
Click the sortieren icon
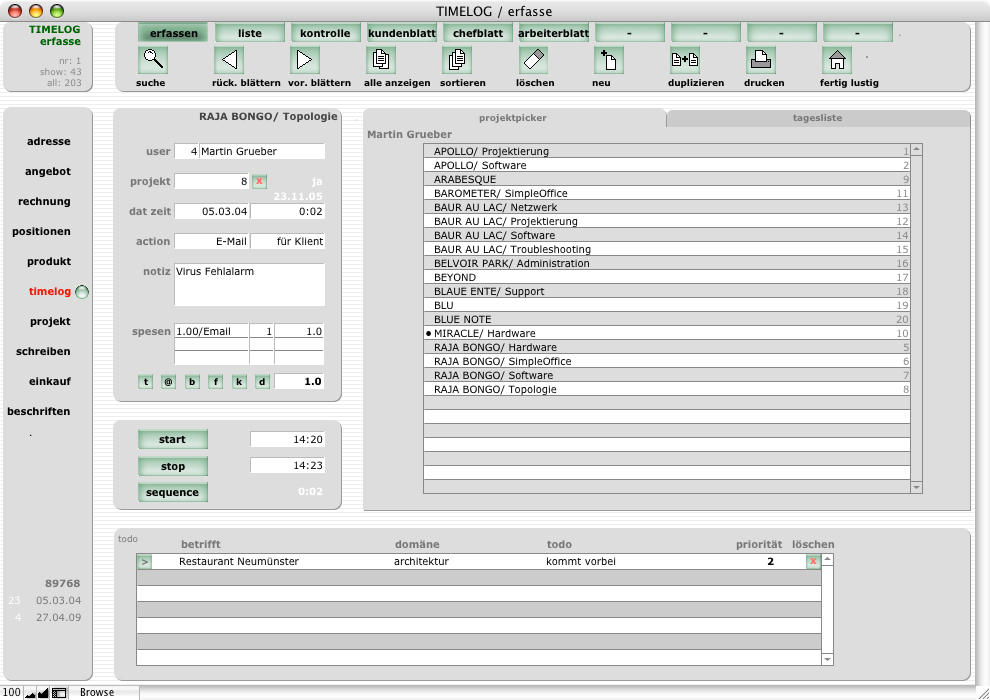[x=456, y=60]
